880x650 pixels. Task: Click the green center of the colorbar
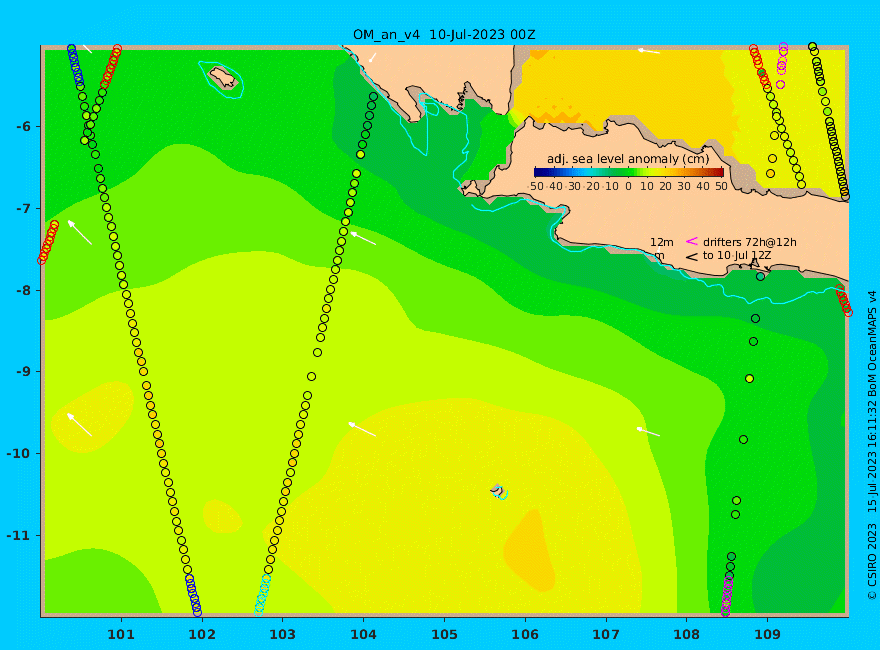point(629,172)
